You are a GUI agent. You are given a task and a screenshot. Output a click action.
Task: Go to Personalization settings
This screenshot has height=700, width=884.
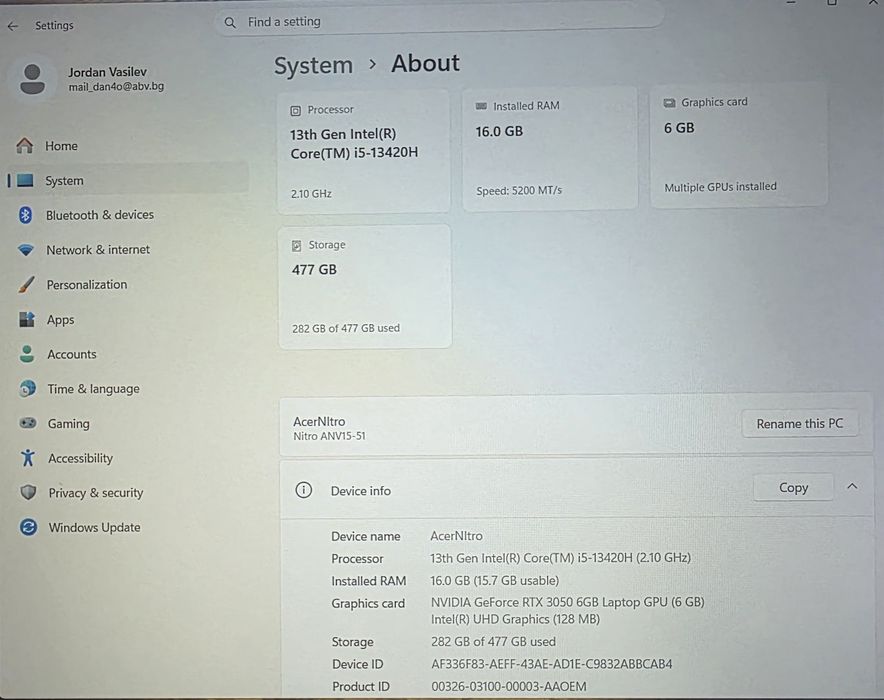(87, 285)
